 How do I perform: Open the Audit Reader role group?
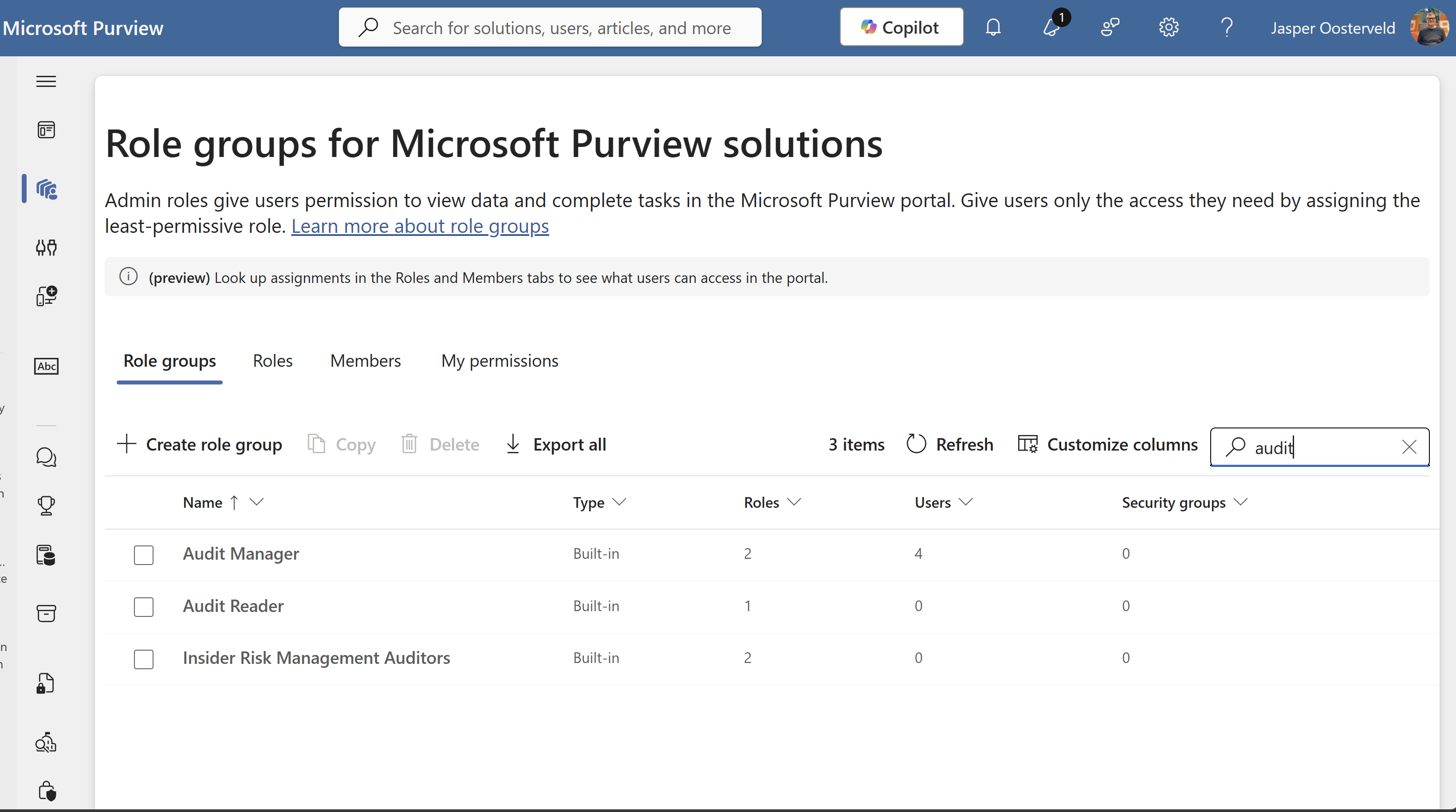coord(233,606)
